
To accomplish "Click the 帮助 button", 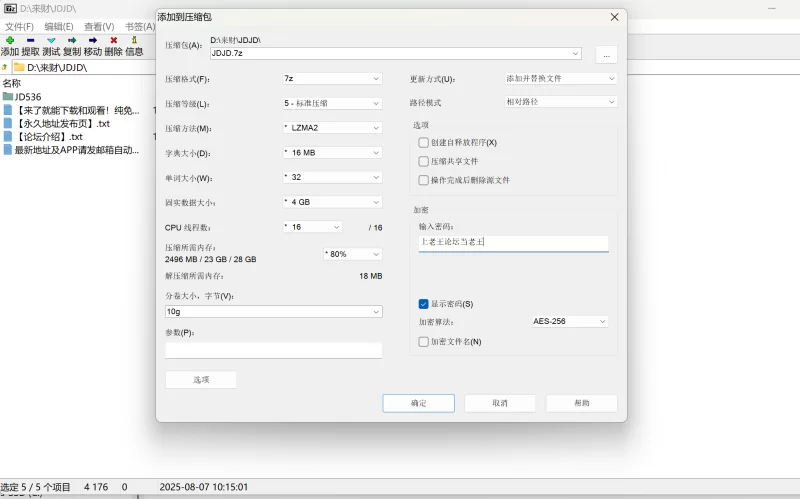I will point(582,403).
